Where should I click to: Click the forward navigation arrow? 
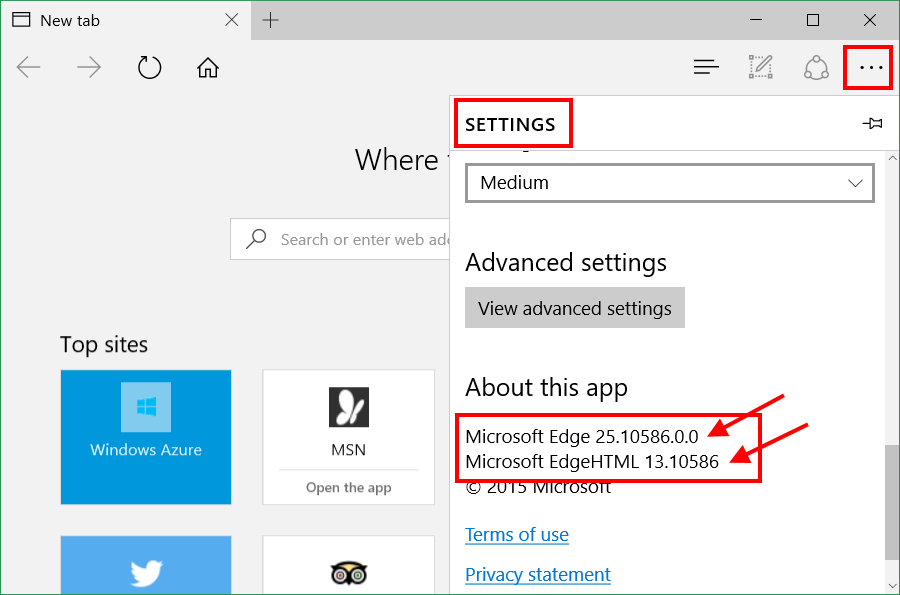[89, 67]
